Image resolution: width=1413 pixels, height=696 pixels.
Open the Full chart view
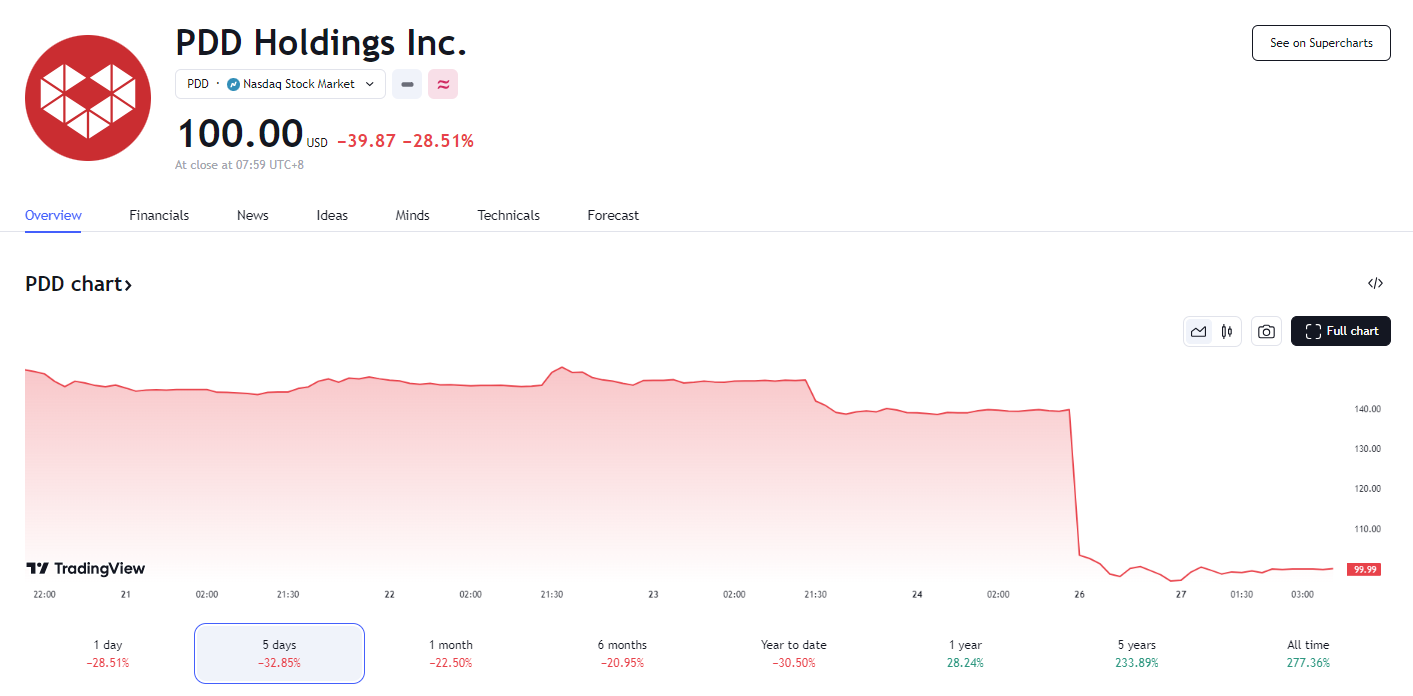click(1340, 331)
